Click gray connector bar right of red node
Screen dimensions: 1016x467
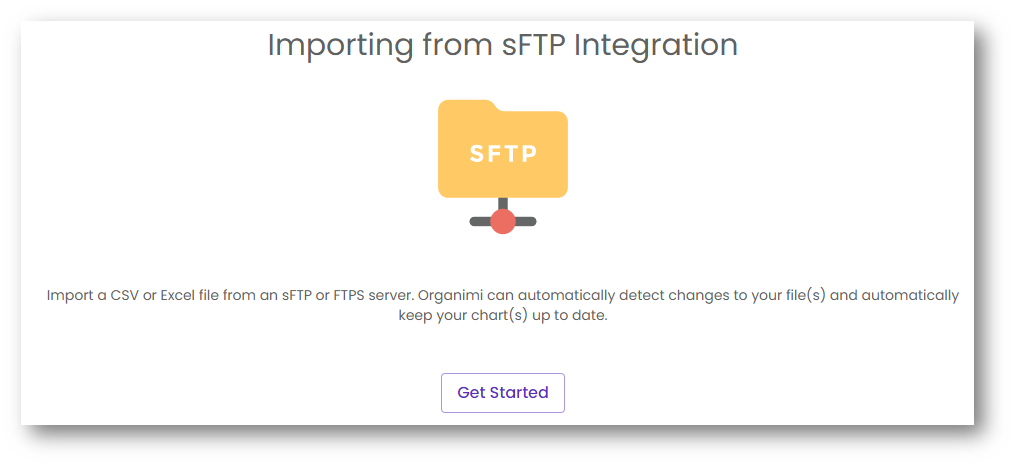[526, 221]
